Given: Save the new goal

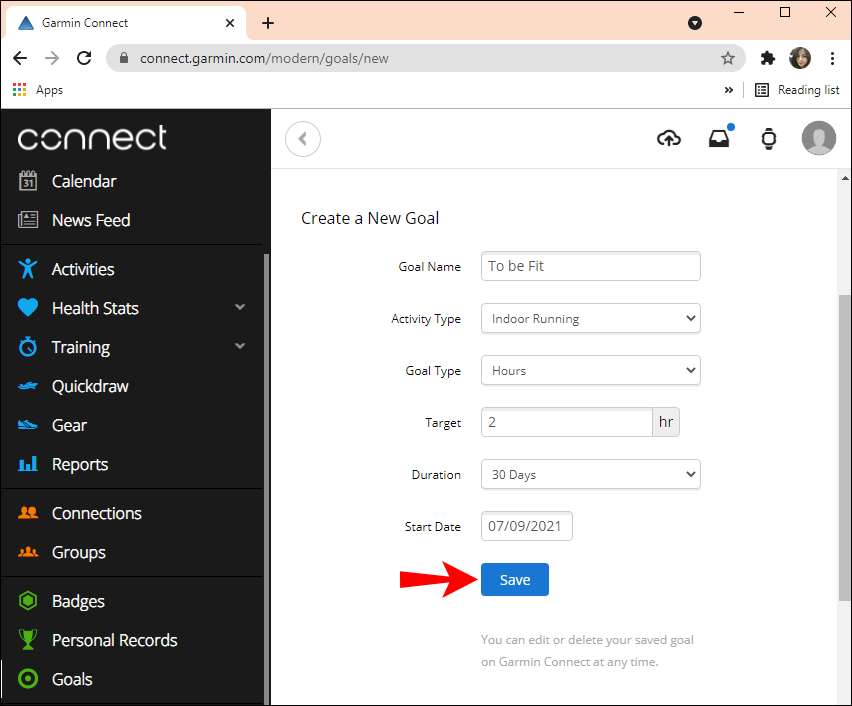Looking at the screenshot, I should point(515,580).
